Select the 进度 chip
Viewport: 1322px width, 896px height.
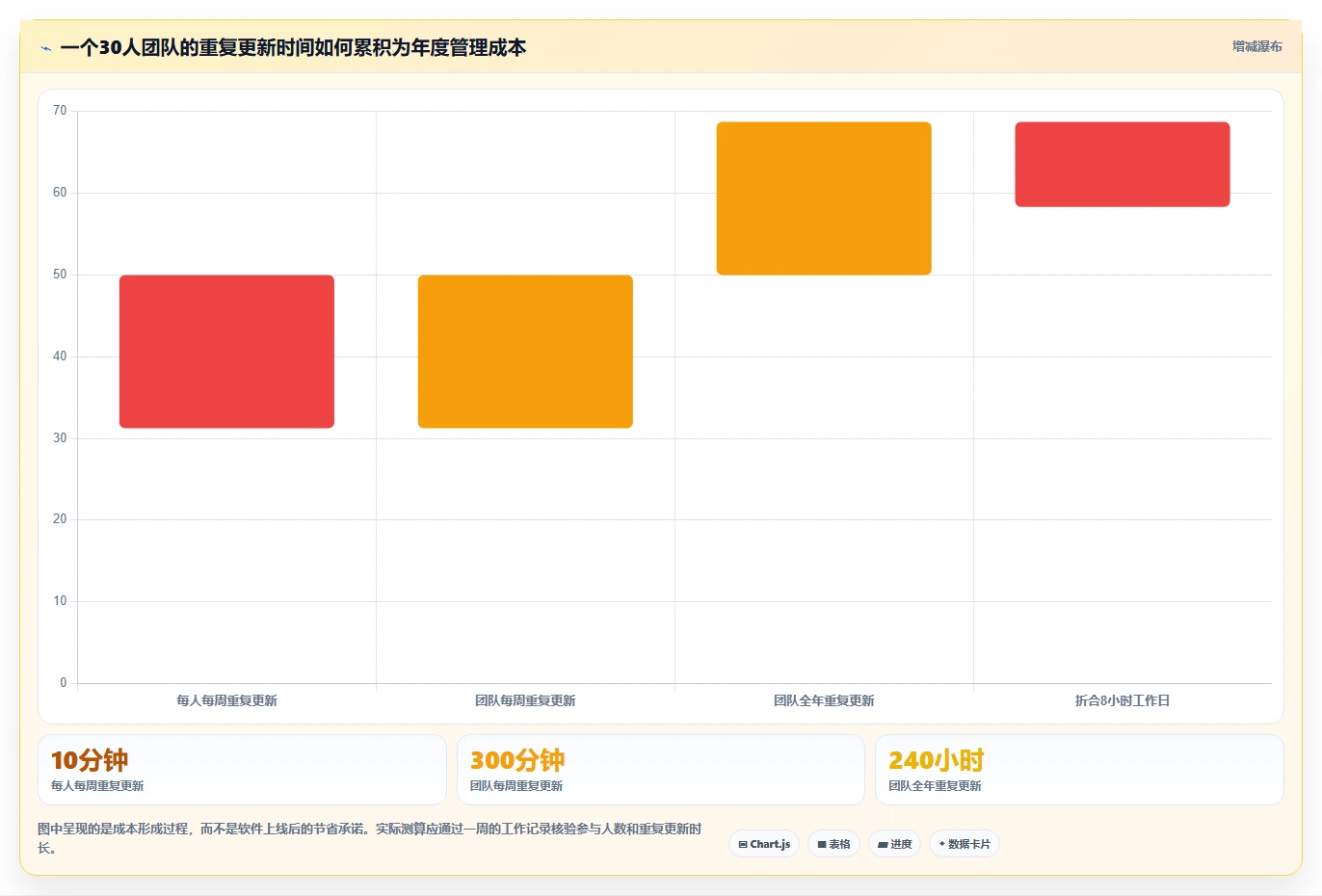[894, 844]
